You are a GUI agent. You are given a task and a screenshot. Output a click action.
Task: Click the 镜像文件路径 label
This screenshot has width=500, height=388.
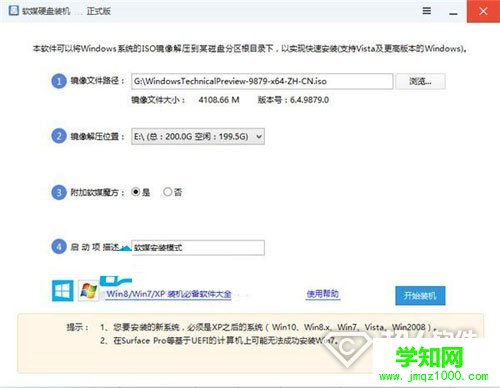pos(97,81)
